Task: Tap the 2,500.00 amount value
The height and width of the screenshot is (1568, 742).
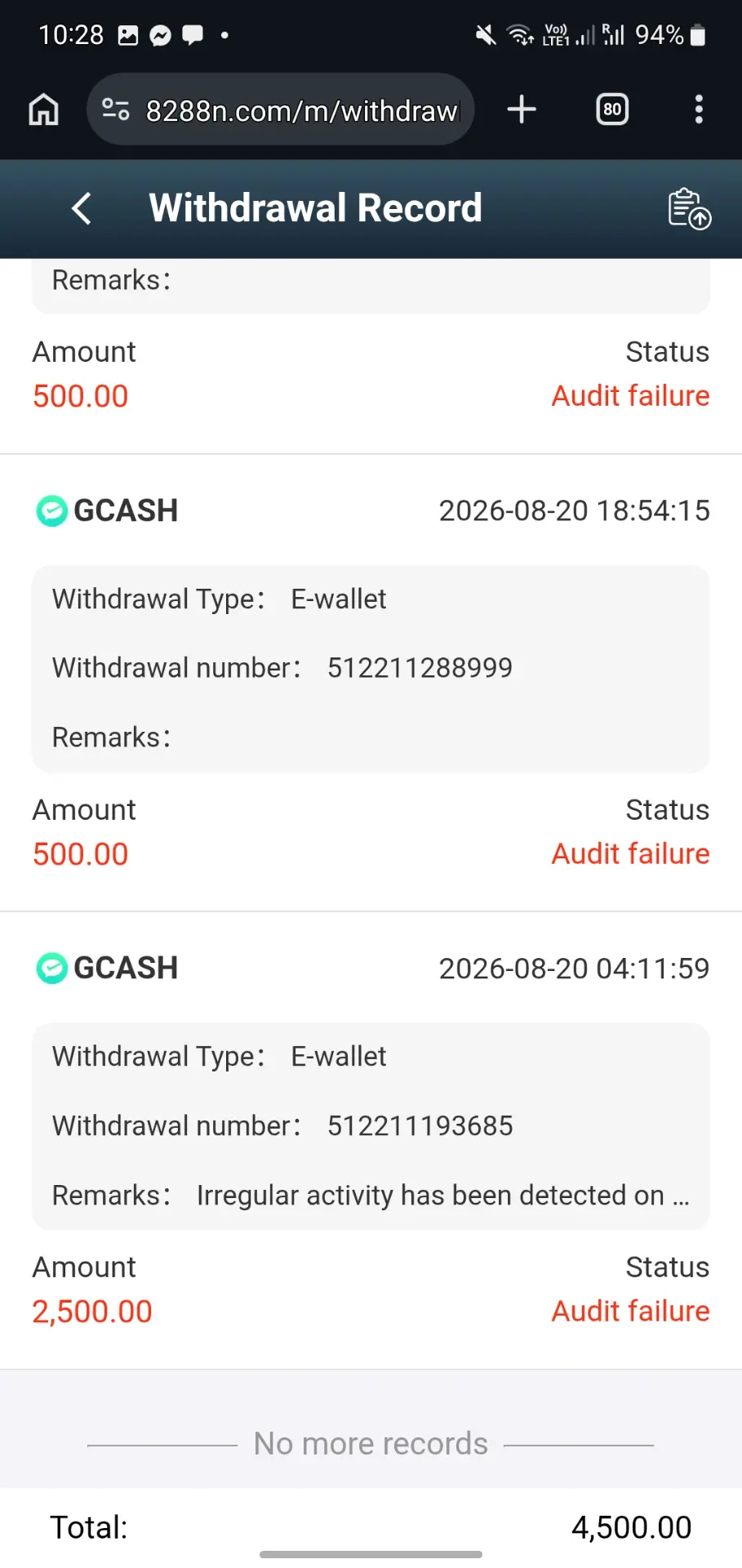Action: coord(92,1312)
